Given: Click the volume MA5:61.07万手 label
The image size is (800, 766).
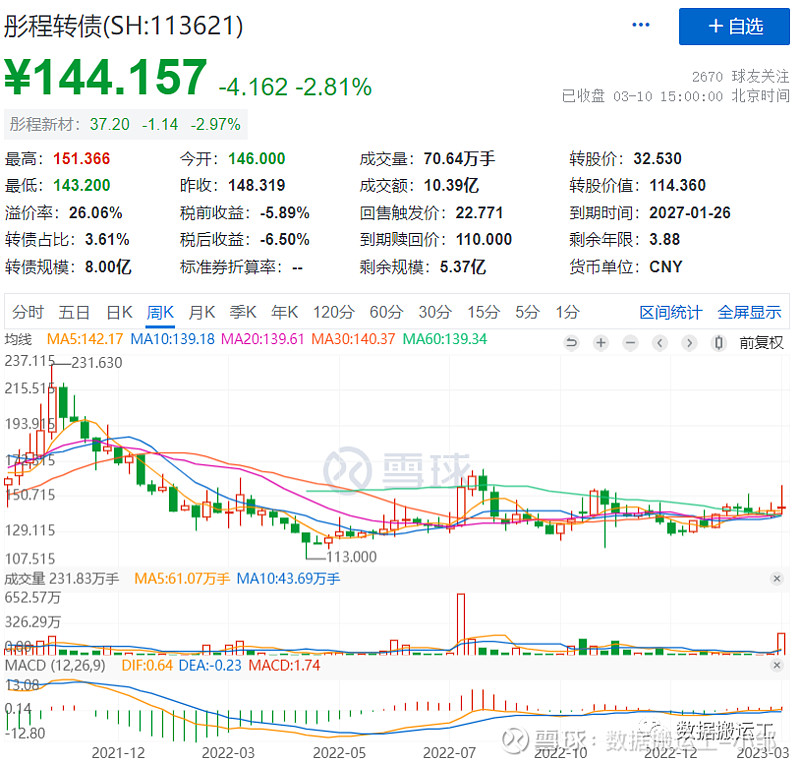Looking at the screenshot, I should [182, 579].
